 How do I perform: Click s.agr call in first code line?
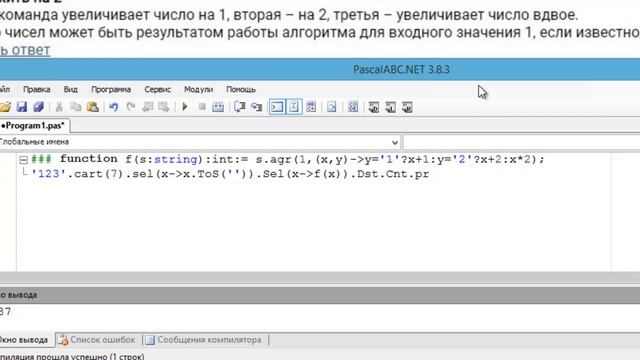pyautogui.click(x=274, y=159)
